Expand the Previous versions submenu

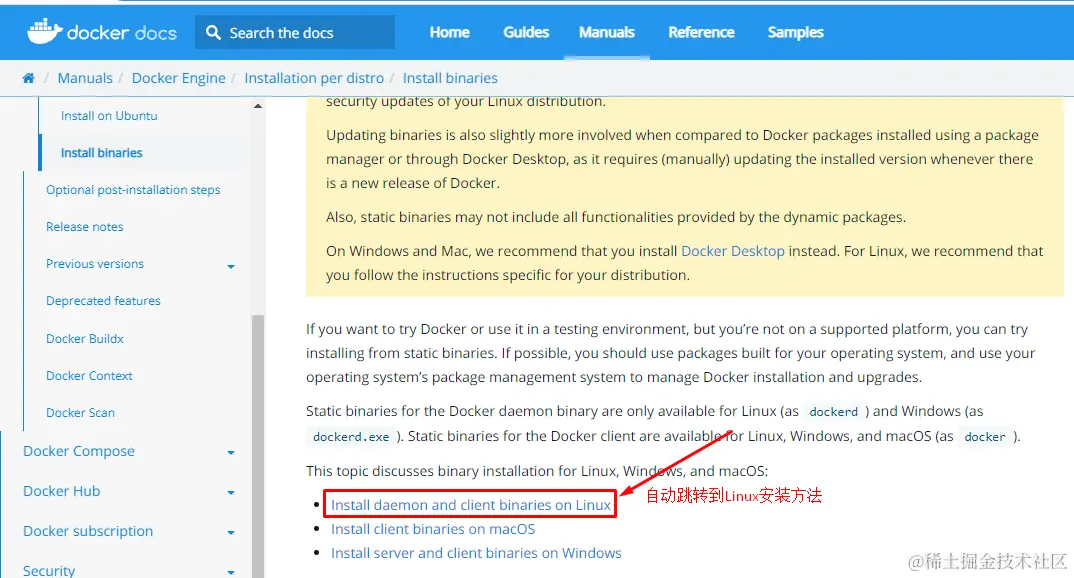[231, 266]
